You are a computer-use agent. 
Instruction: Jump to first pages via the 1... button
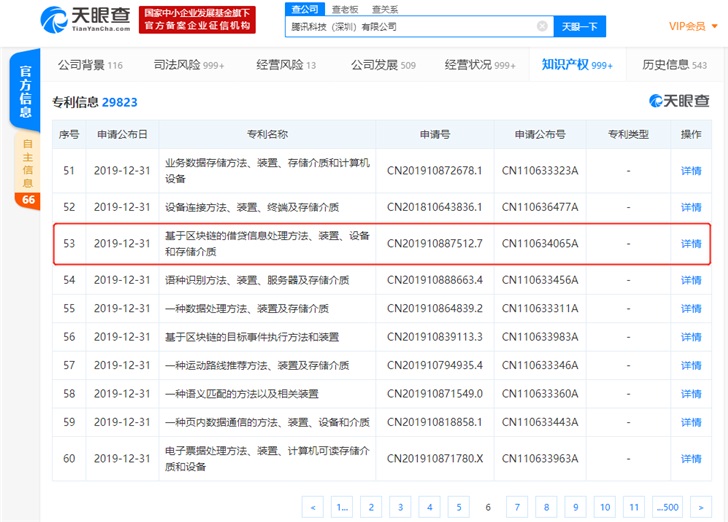click(341, 507)
